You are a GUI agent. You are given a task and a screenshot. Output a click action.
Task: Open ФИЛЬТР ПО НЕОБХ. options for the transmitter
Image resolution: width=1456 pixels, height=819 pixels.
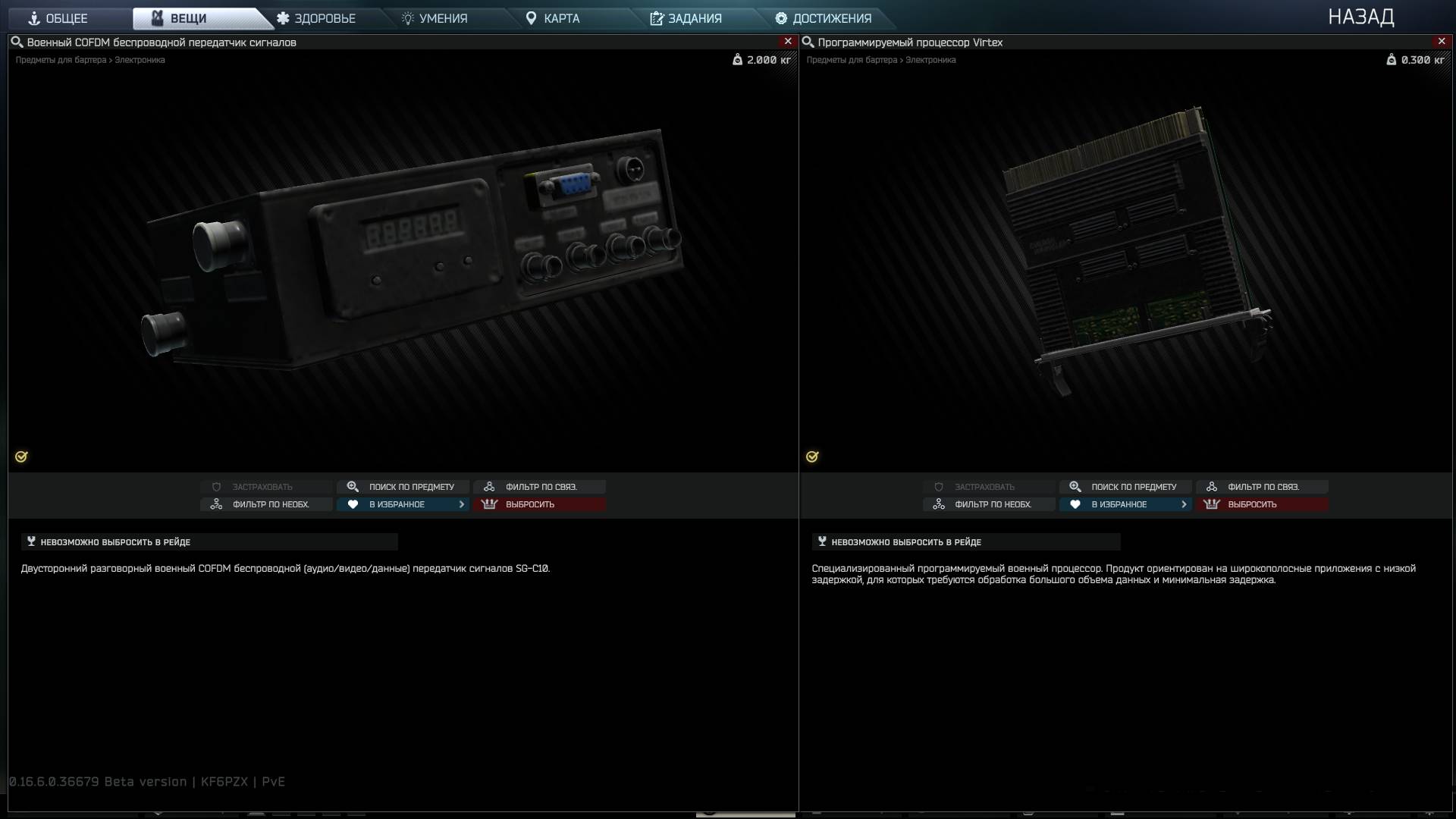coord(265,504)
